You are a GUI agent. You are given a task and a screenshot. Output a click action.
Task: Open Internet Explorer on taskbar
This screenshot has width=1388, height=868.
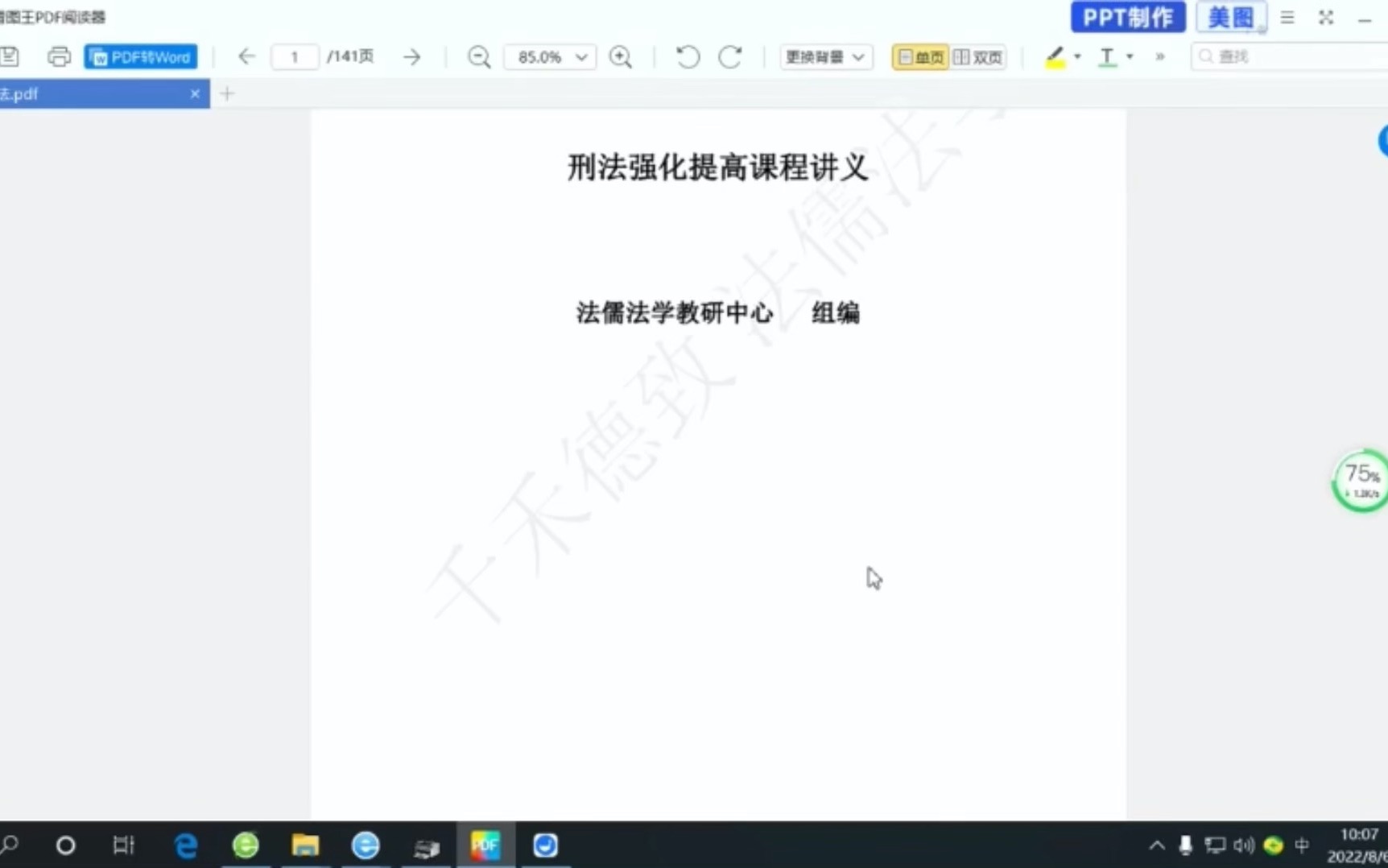point(366,845)
